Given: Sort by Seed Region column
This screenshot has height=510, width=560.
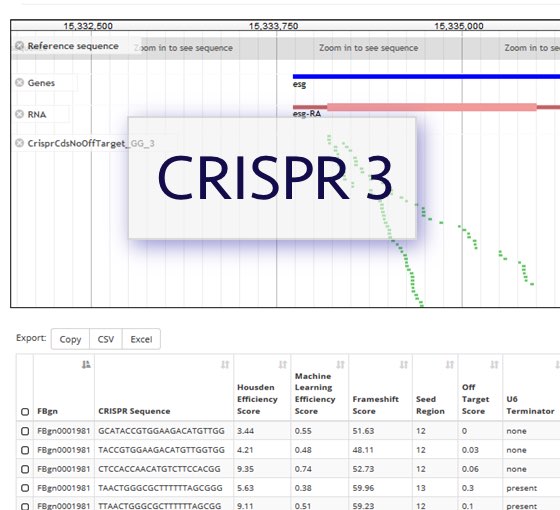Looking at the screenshot, I should coord(449,365).
